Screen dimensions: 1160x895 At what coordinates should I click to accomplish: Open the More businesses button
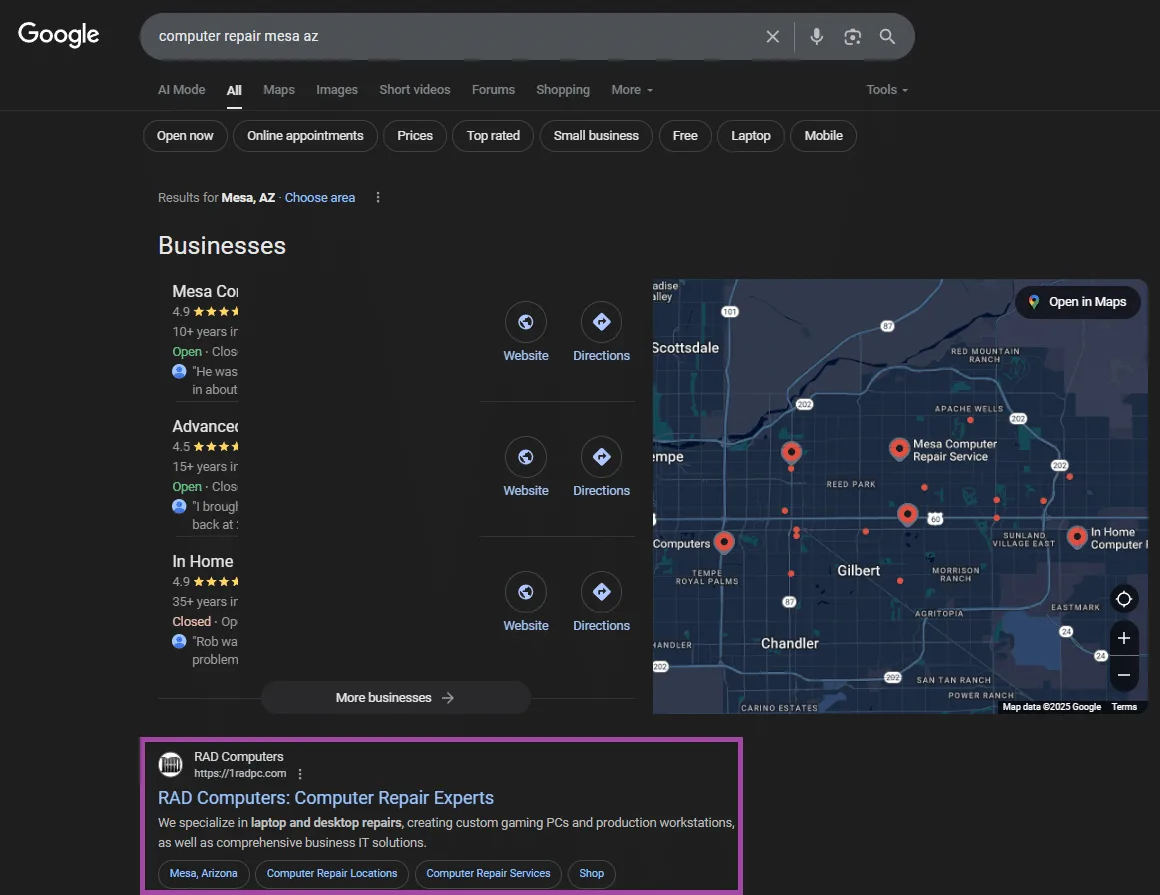[x=396, y=698]
